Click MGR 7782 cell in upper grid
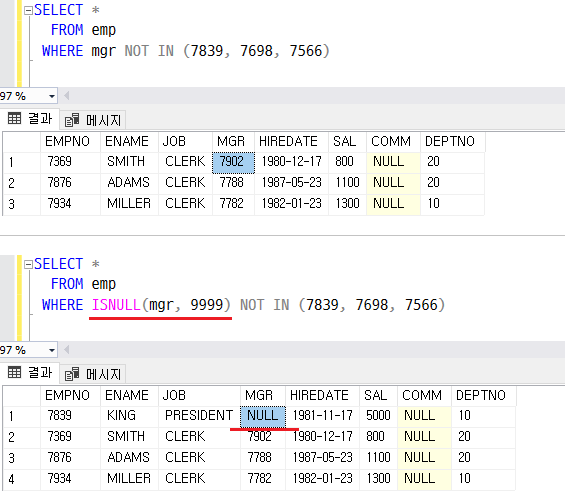The image size is (565, 493). (233, 204)
